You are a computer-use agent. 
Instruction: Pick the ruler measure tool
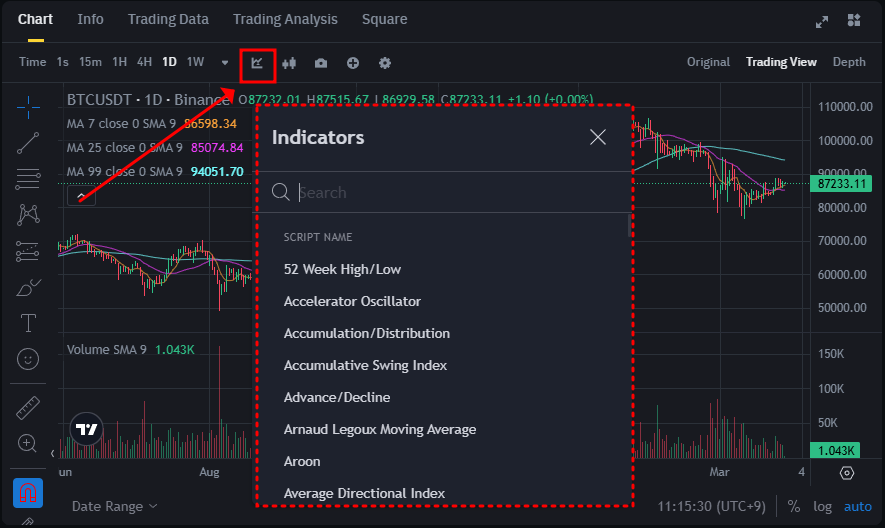(28, 408)
